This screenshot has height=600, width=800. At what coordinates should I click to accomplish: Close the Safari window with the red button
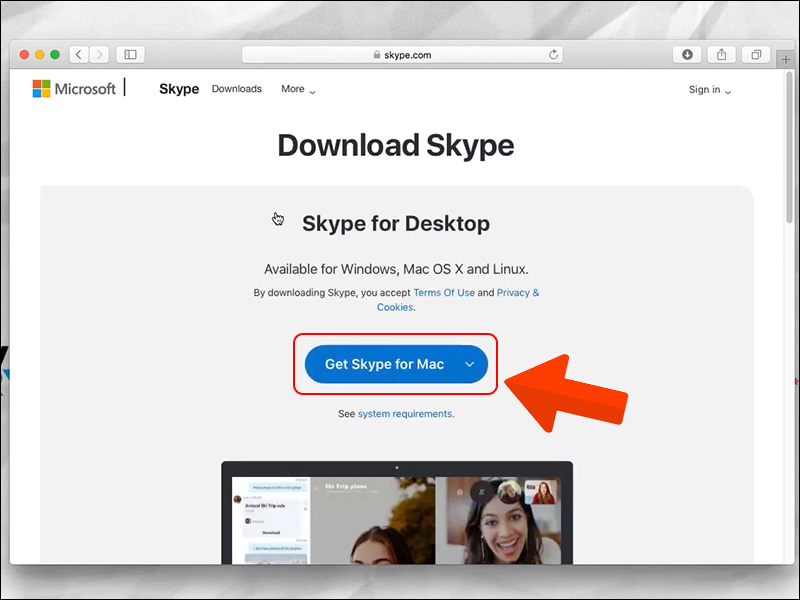click(24, 55)
